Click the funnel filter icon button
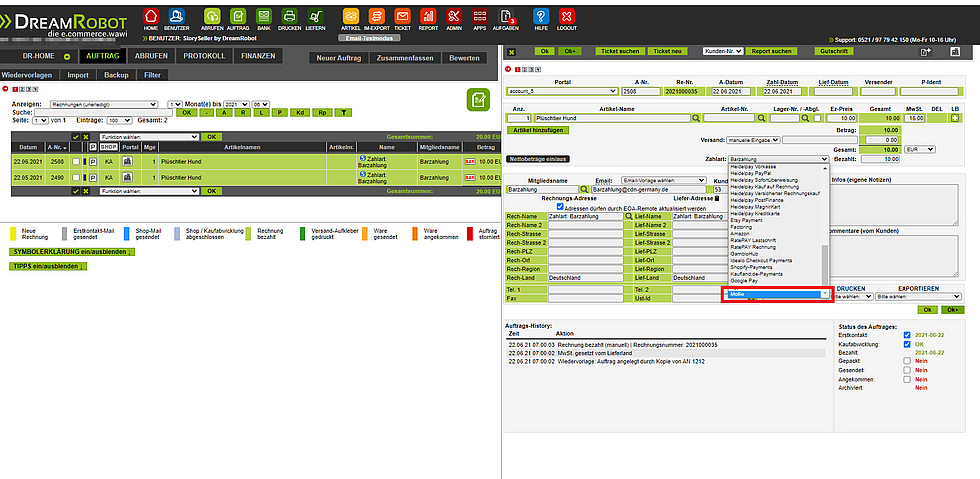This screenshot has height=479, width=980. pyautogui.click(x=343, y=113)
